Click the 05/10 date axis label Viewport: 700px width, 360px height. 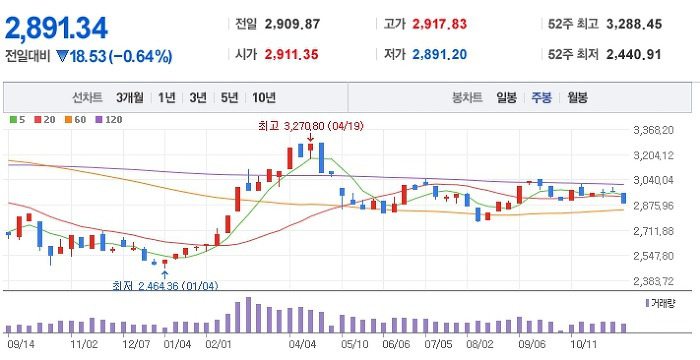tap(355, 345)
